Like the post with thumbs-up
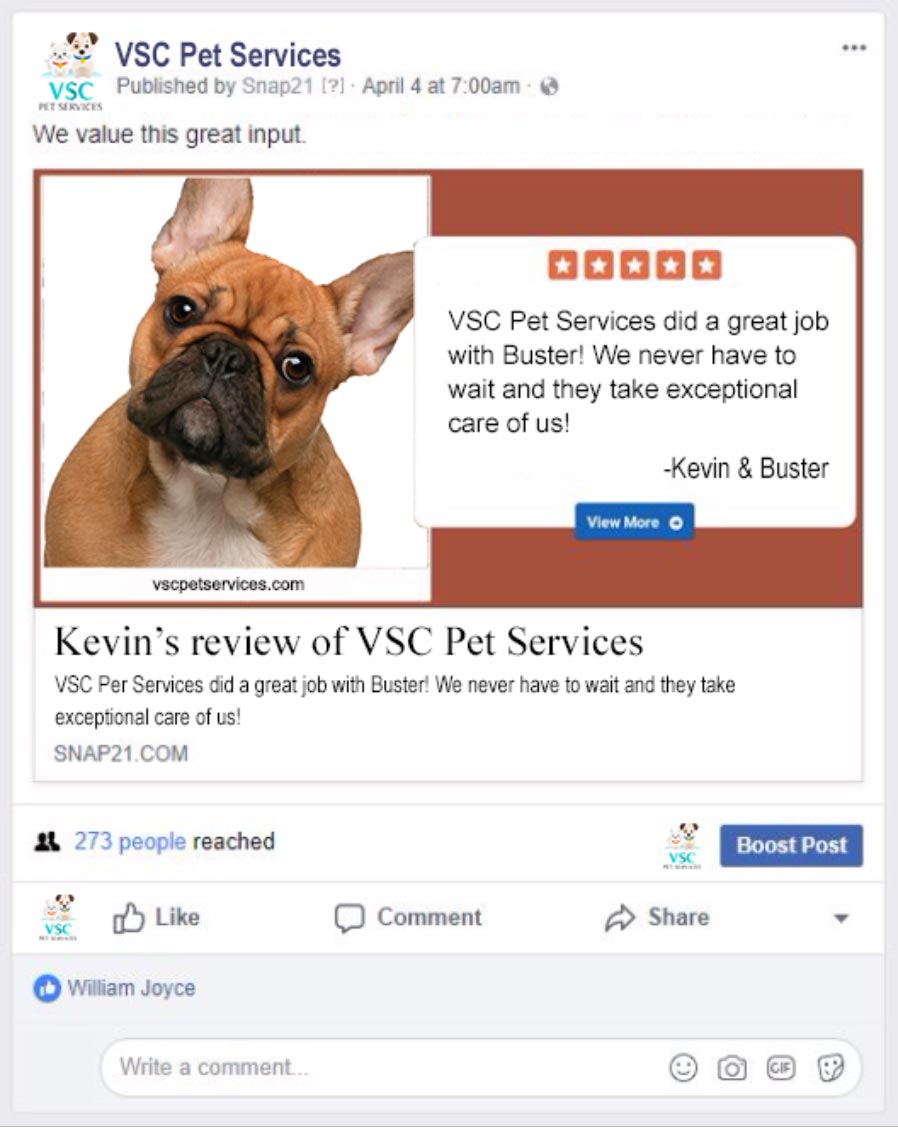The height and width of the screenshot is (1127, 898). point(156,918)
